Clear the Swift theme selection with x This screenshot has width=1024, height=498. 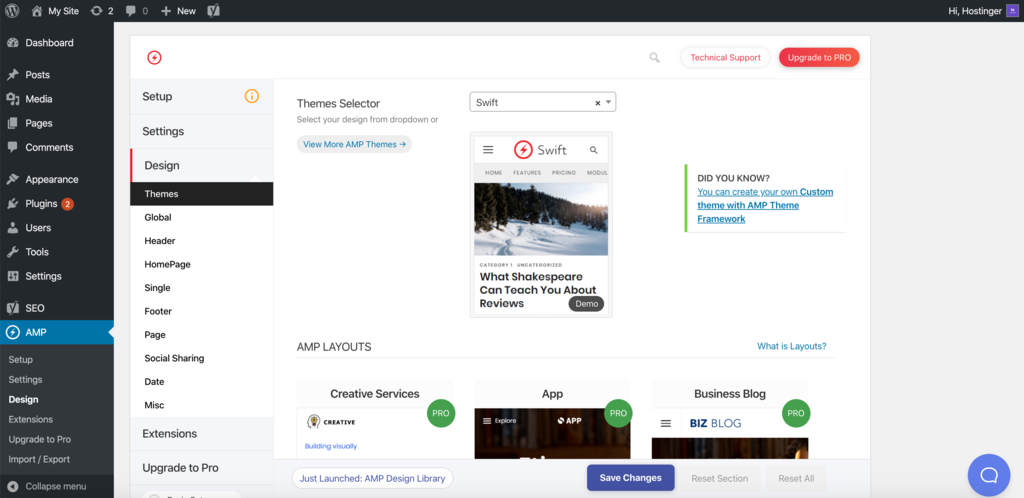point(598,102)
